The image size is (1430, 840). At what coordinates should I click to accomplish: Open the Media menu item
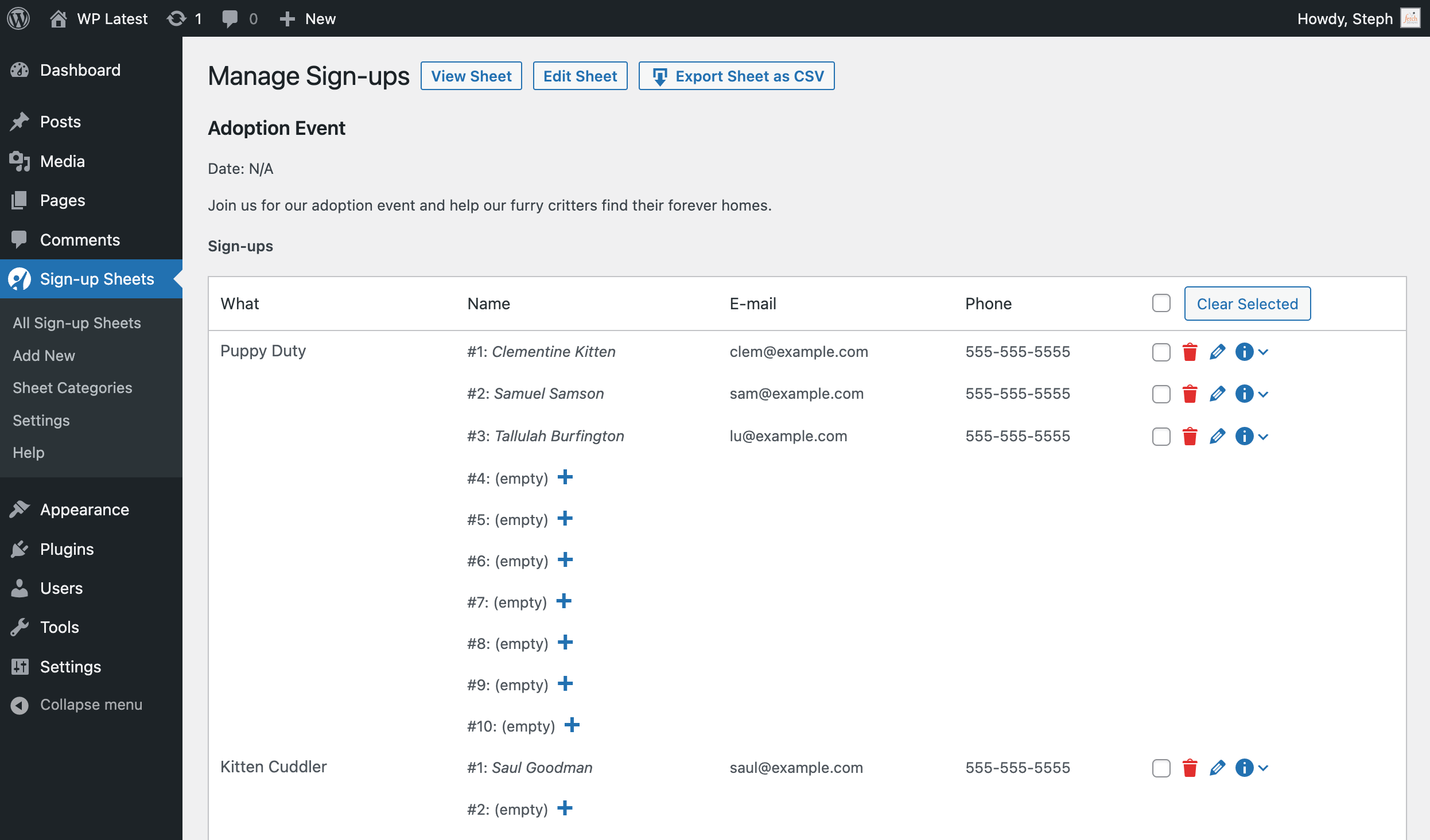click(x=91, y=161)
